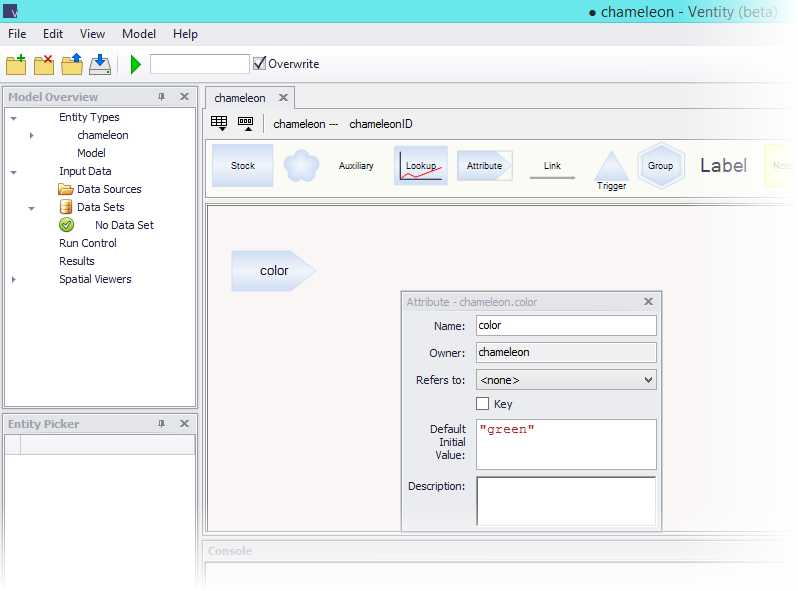Click the green check Data Set icon
The height and width of the screenshot is (591, 798).
[67, 224]
